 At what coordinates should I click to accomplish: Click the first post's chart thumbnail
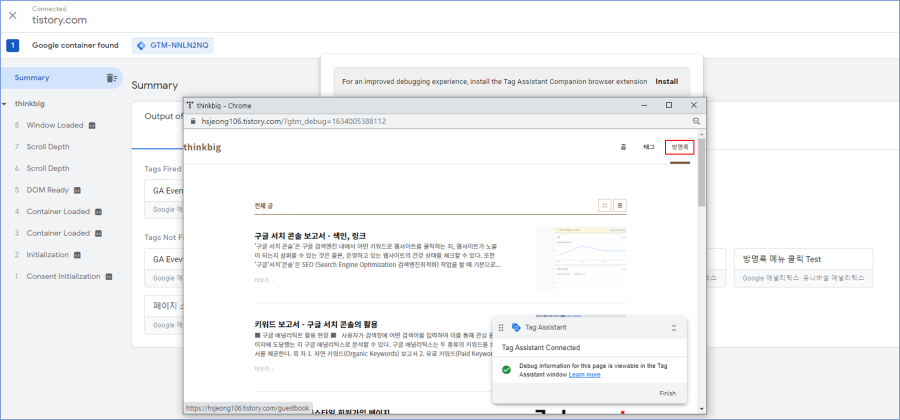(x=581, y=258)
